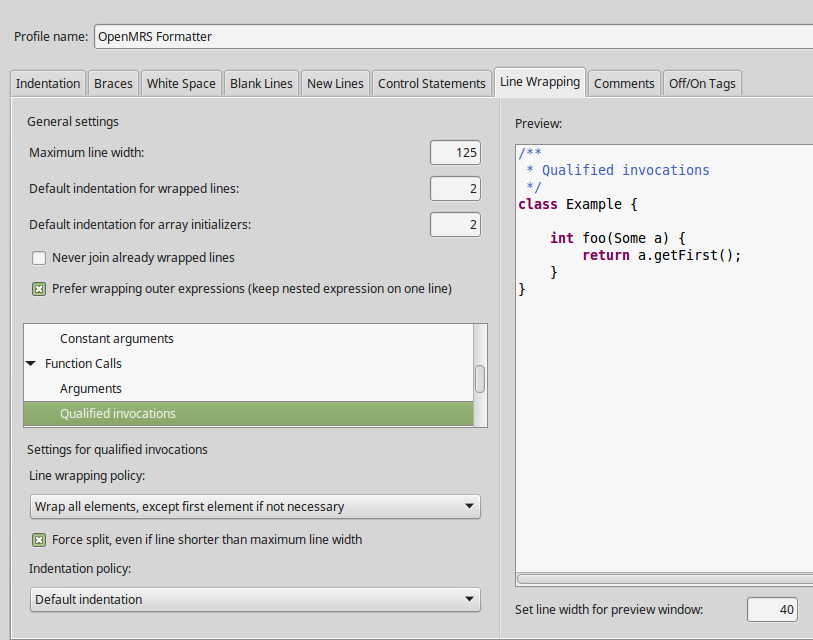
Task: Open the Off/On Tags tab
Action: (702, 83)
